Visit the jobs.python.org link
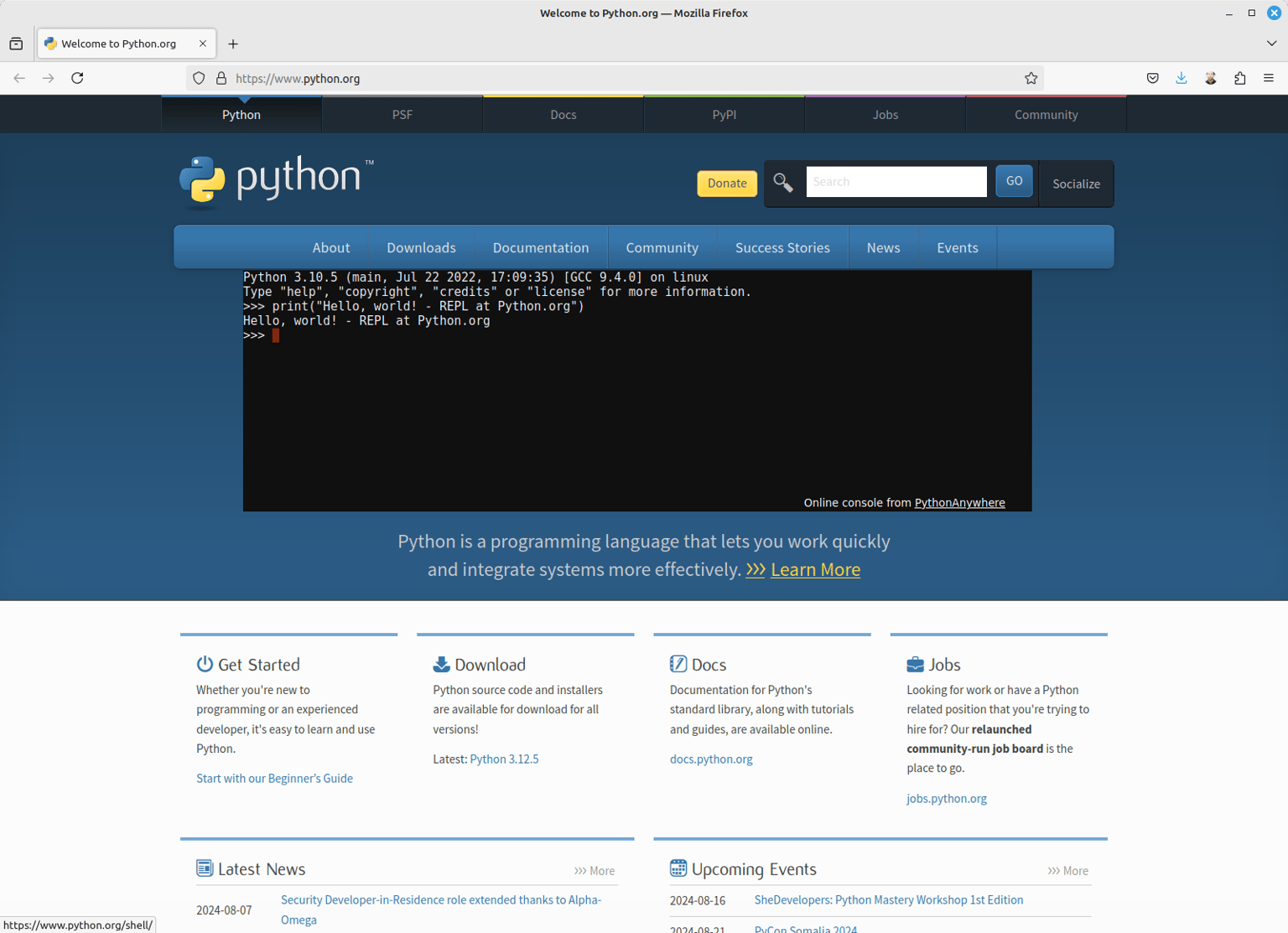The height and width of the screenshot is (933, 1288). point(947,798)
